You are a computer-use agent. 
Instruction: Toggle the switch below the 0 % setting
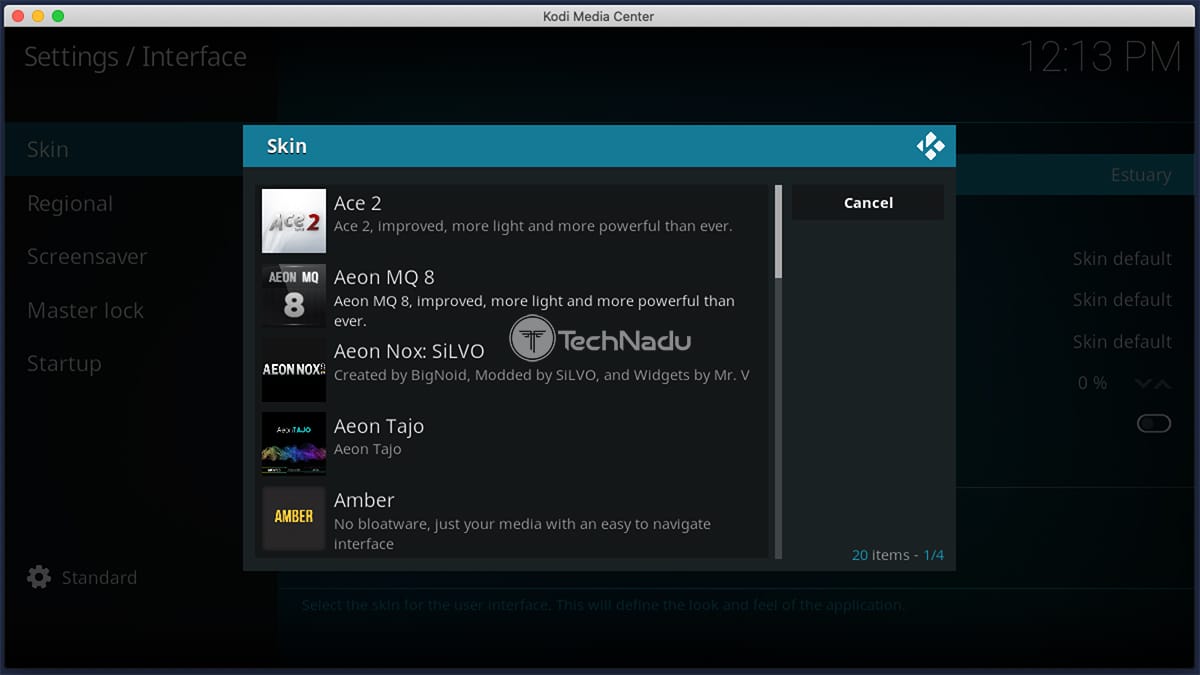click(x=1153, y=424)
